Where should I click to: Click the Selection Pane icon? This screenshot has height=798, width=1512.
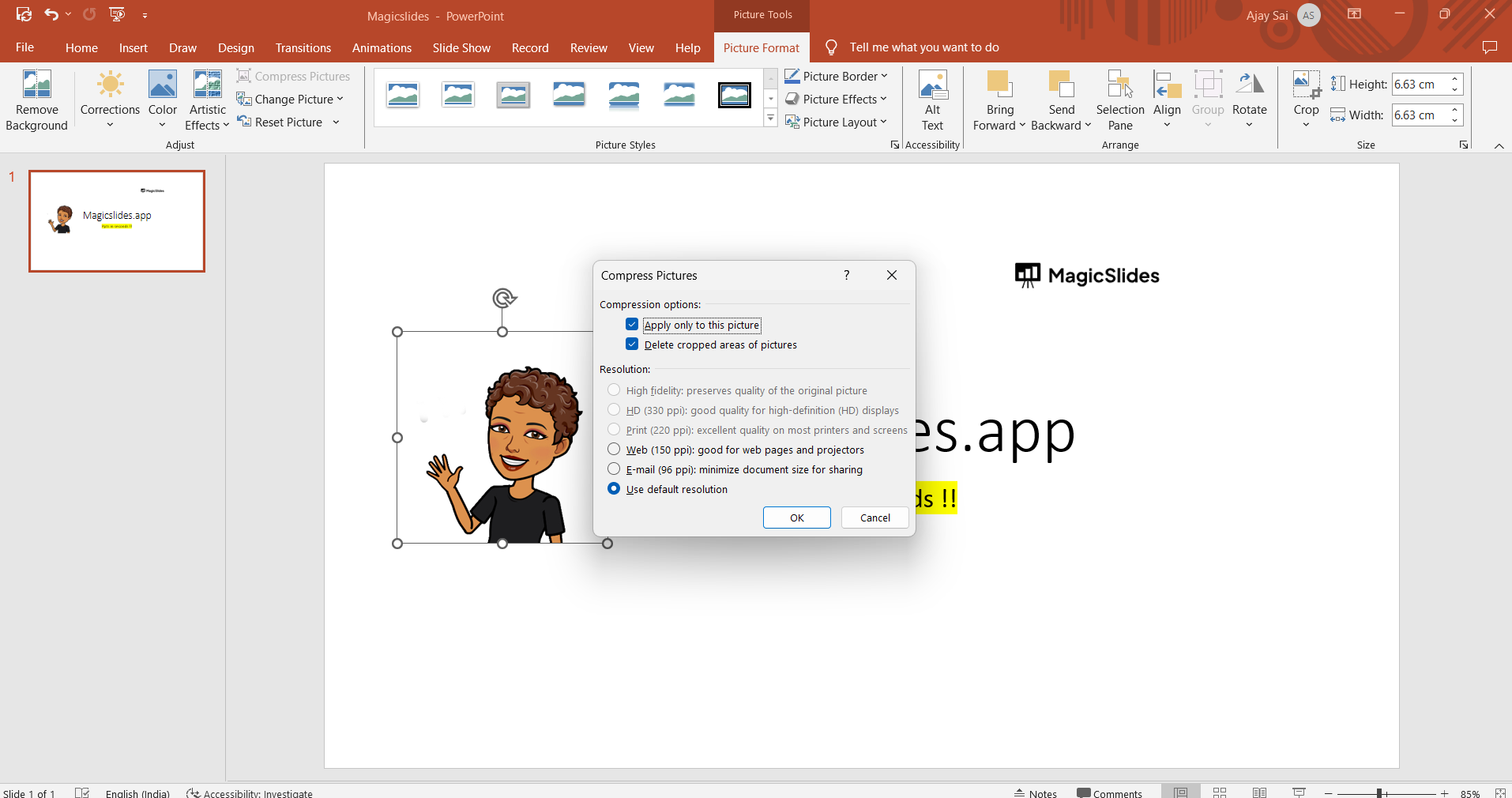(1119, 85)
